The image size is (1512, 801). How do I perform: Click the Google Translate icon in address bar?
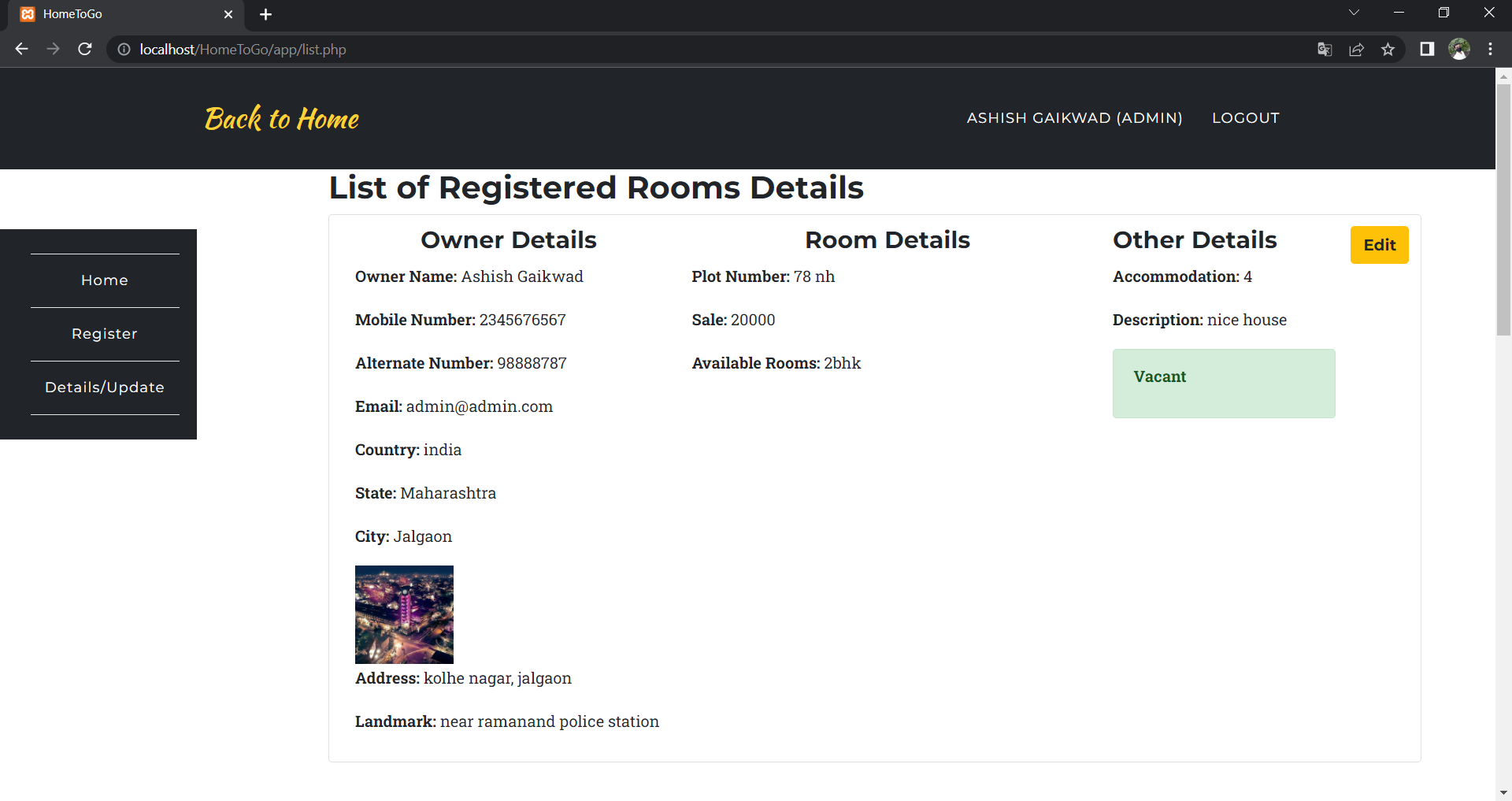pos(1325,49)
